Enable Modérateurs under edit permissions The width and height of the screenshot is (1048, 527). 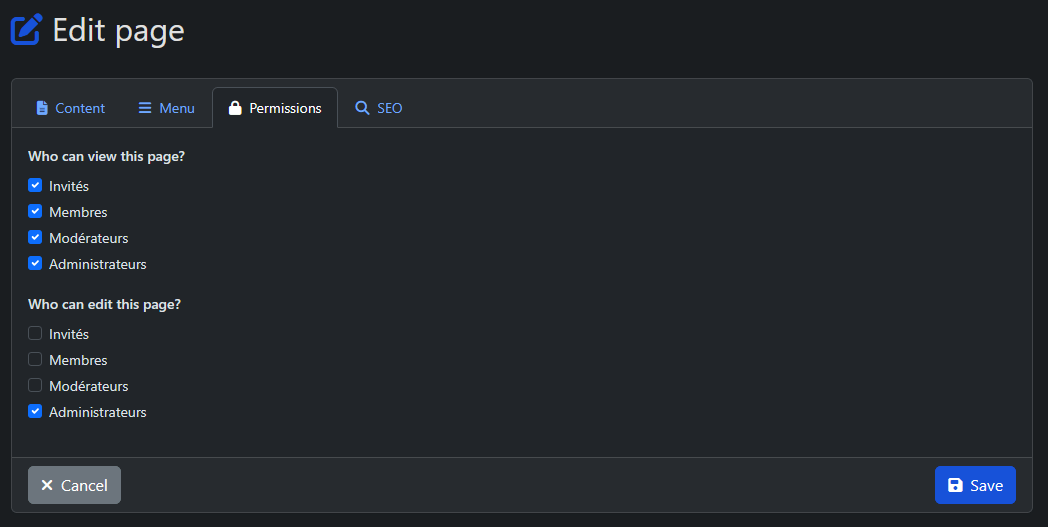[35, 385]
